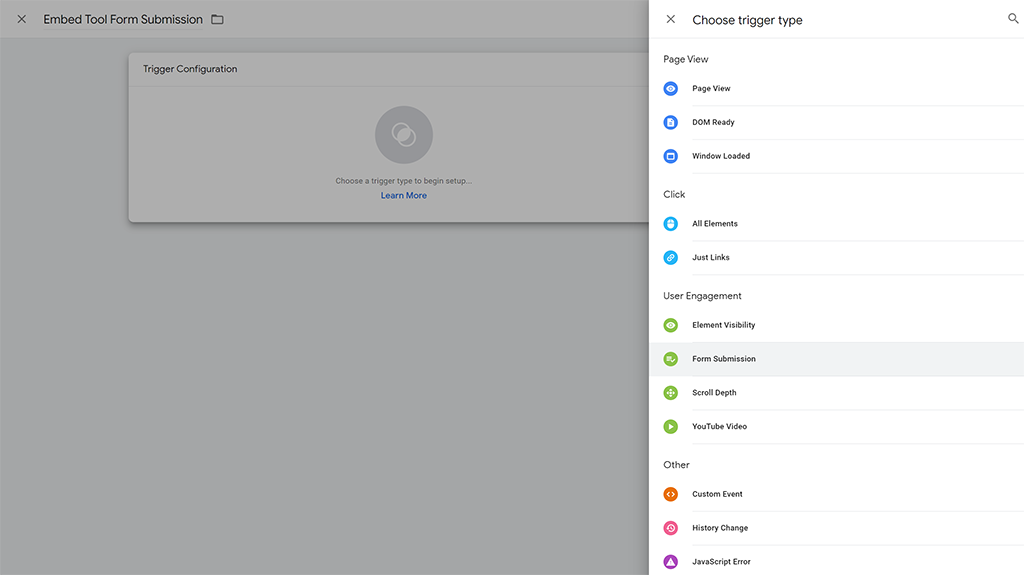Image resolution: width=1024 pixels, height=575 pixels.
Task: Click the Trigger Configuration card header
Action: [190, 69]
